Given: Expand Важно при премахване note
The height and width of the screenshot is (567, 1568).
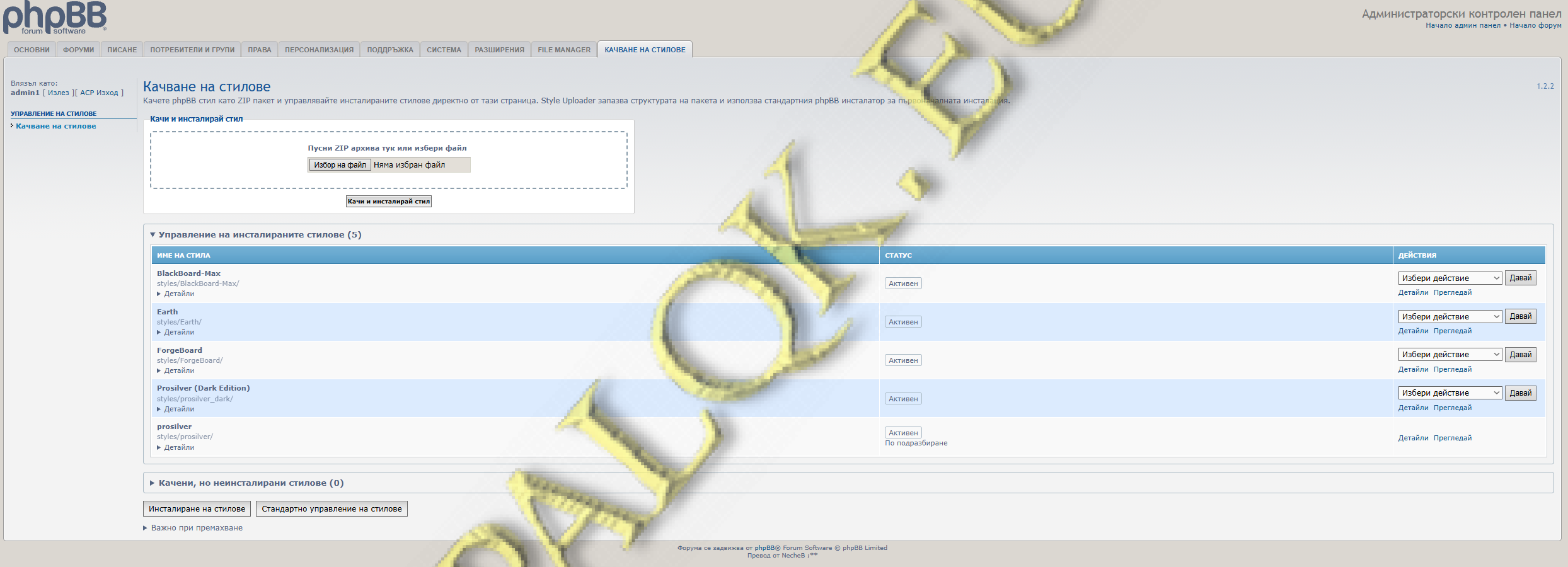Looking at the screenshot, I should coord(193,528).
